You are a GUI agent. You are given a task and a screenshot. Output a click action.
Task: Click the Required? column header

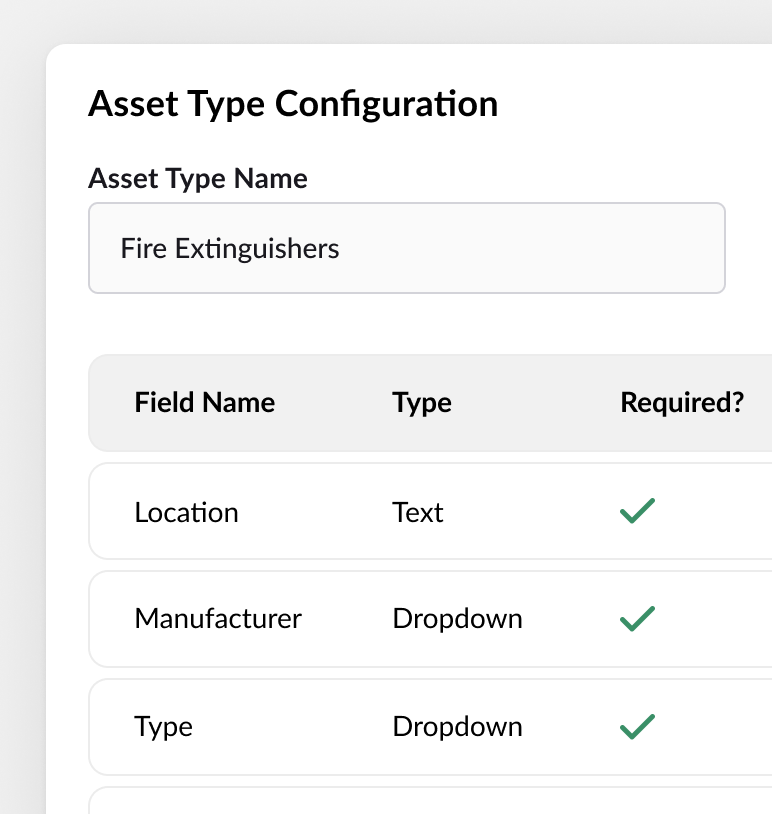(682, 403)
